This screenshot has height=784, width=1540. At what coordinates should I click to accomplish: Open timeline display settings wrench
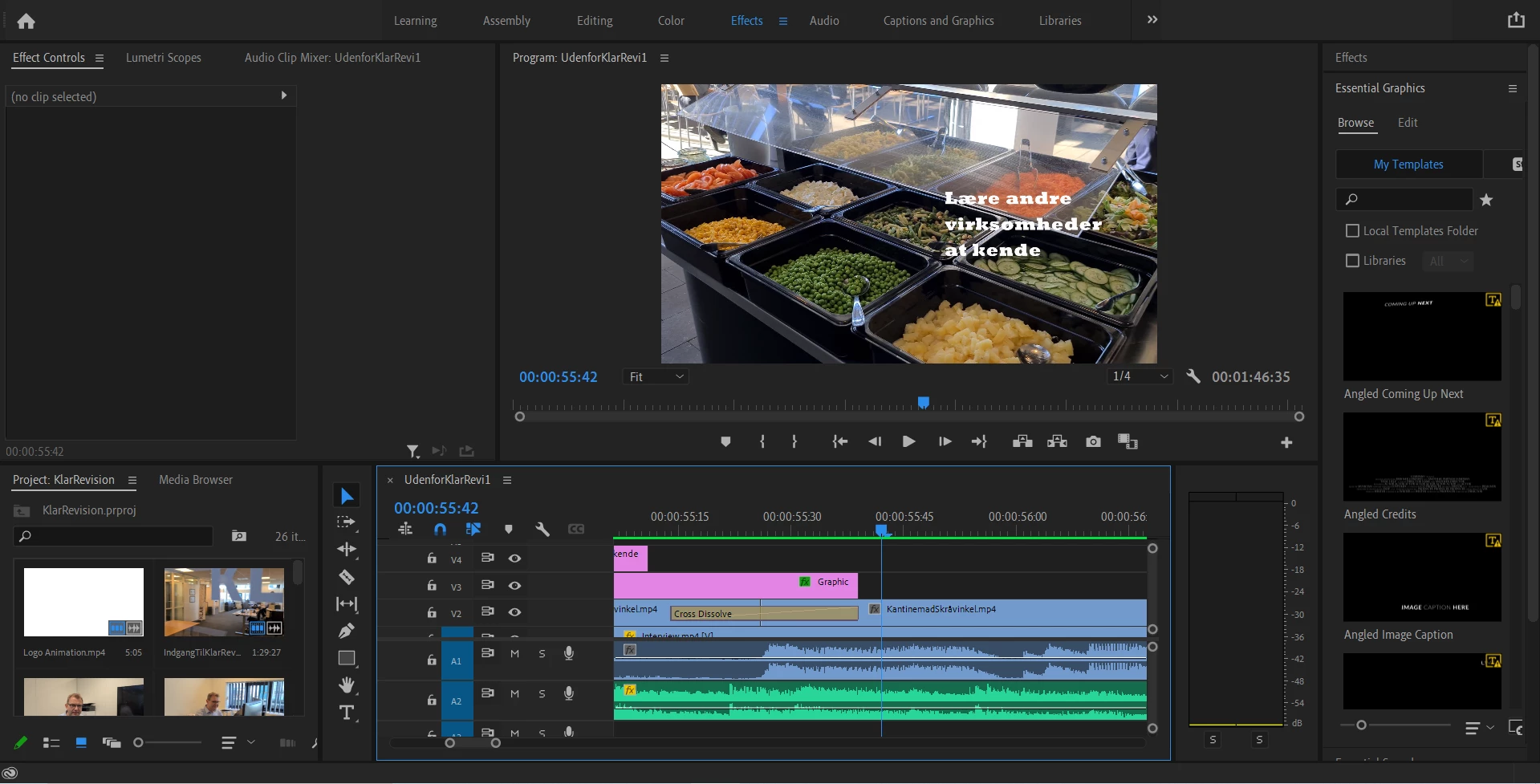click(x=542, y=529)
